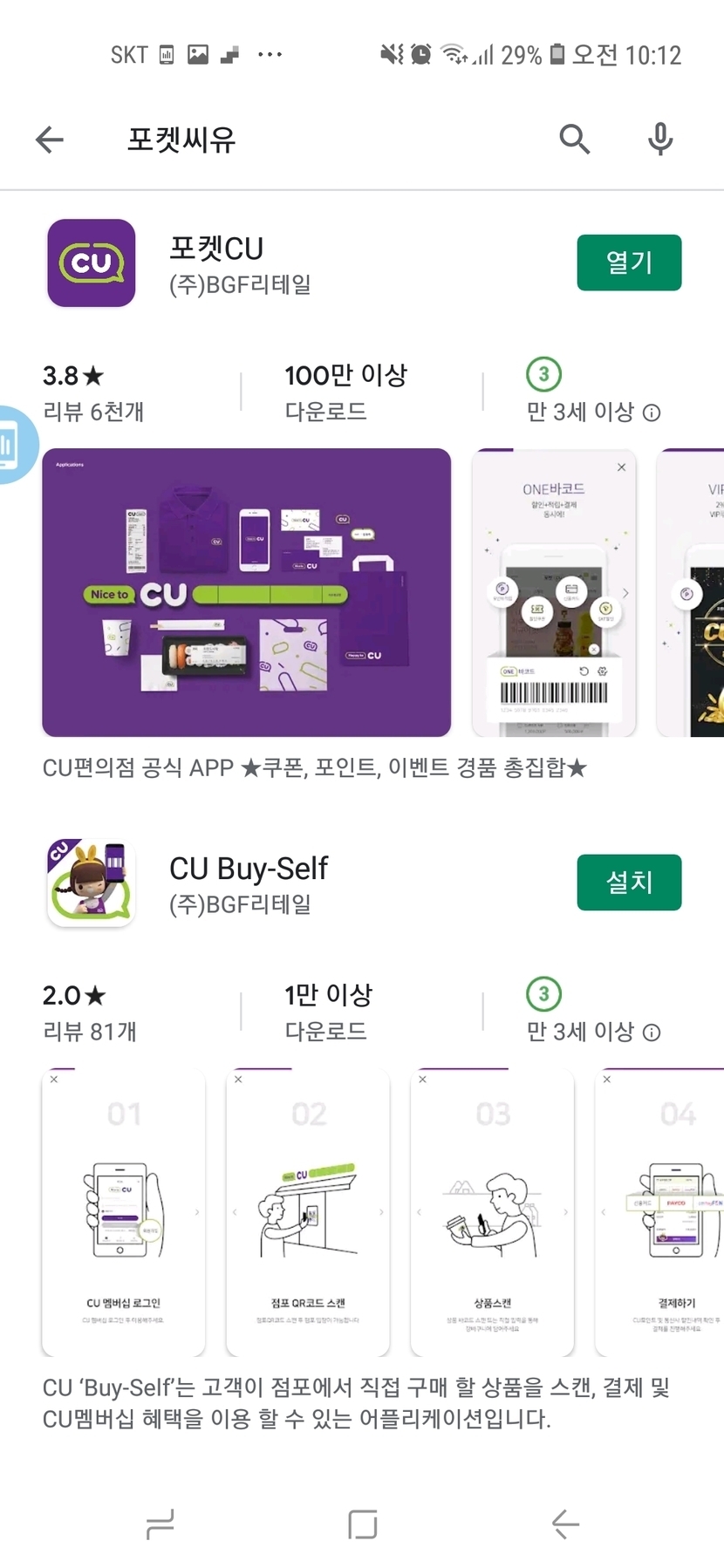View the Nice to CU promotional banner
Image resolution: width=724 pixels, height=1568 pixels.
247,593
